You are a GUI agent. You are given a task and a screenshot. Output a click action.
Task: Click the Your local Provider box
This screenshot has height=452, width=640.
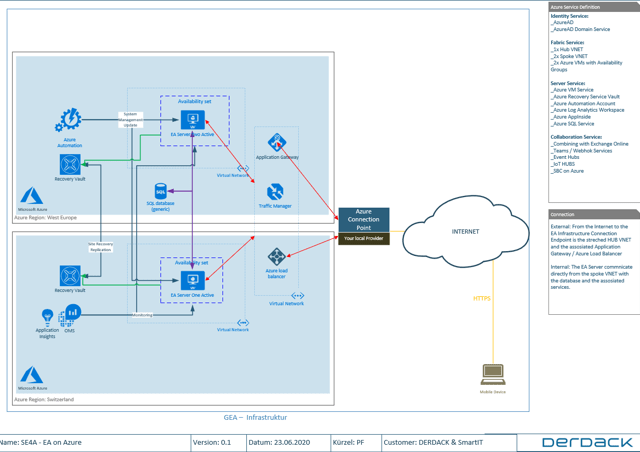click(364, 238)
